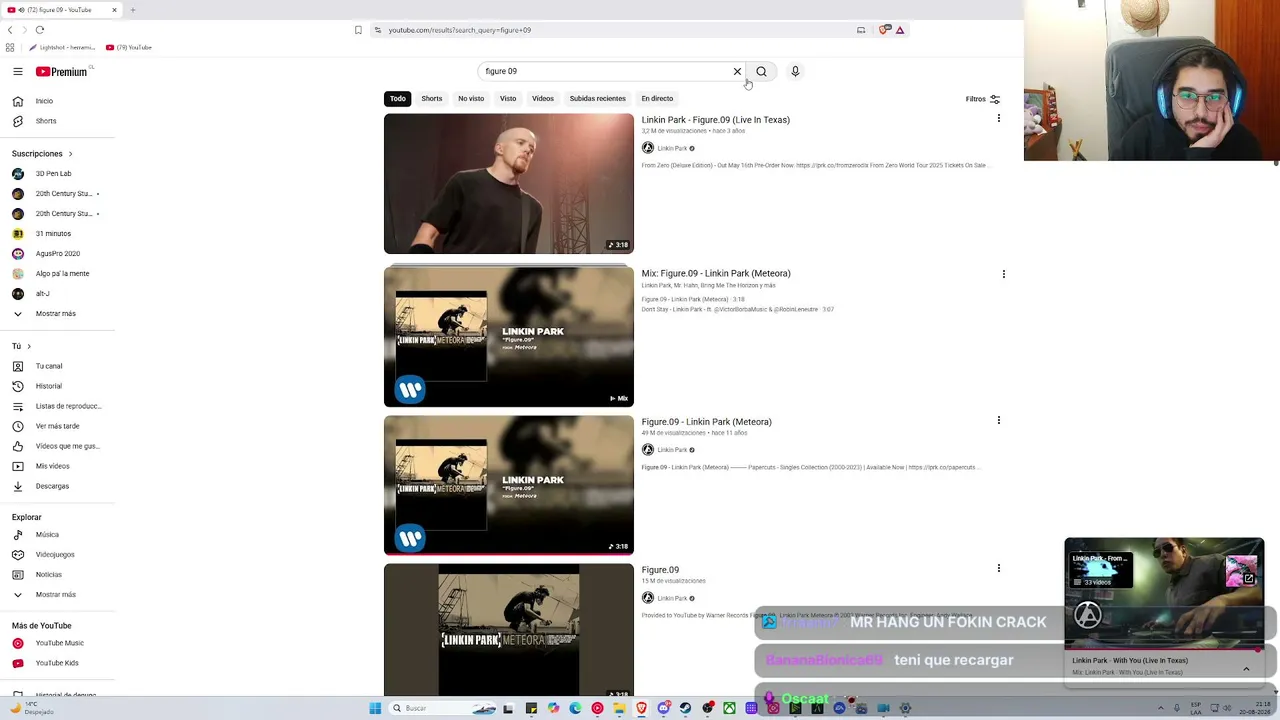Open the Xbox app from the taskbar
Image resolution: width=1280 pixels, height=720 pixels.
(729, 708)
